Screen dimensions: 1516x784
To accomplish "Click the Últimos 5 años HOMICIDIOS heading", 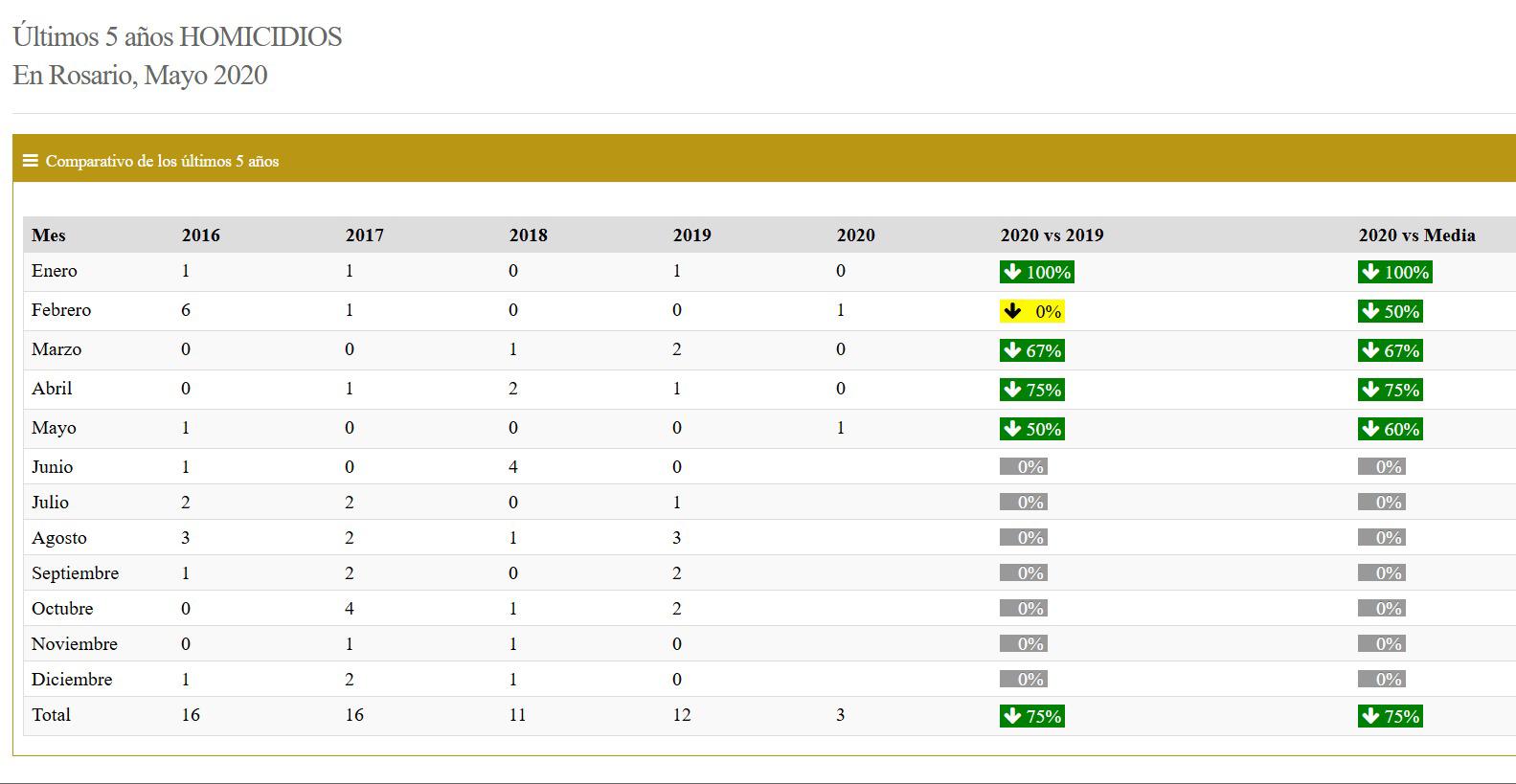I will (177, 36).
